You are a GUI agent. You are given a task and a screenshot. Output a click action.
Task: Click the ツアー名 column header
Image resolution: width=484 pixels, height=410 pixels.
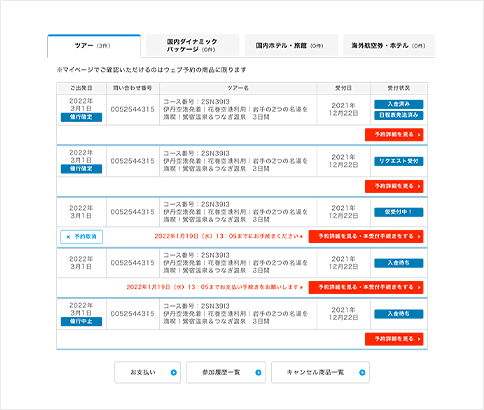click(x=238, y=88)
